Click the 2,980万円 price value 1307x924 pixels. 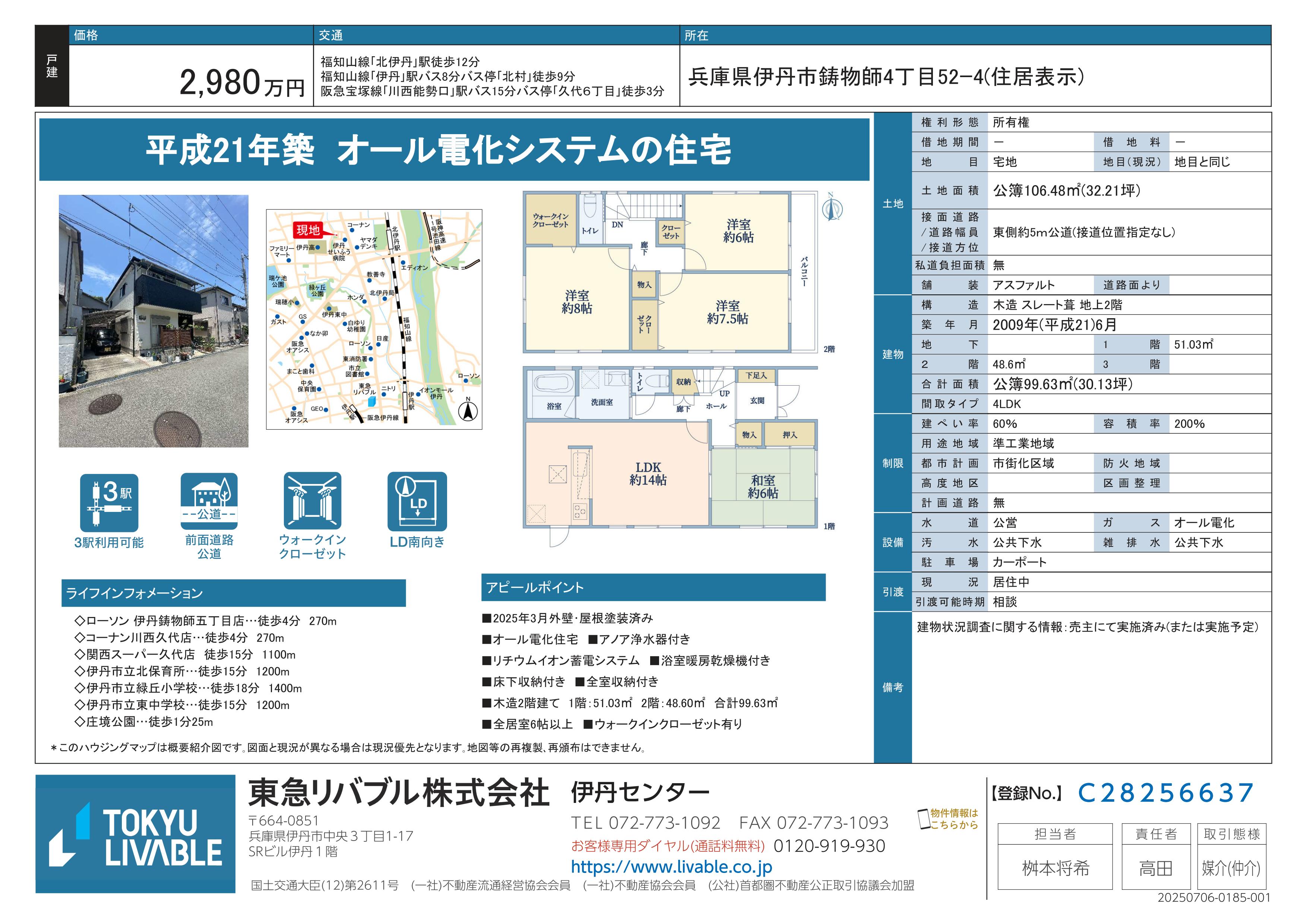pos(241,83)
